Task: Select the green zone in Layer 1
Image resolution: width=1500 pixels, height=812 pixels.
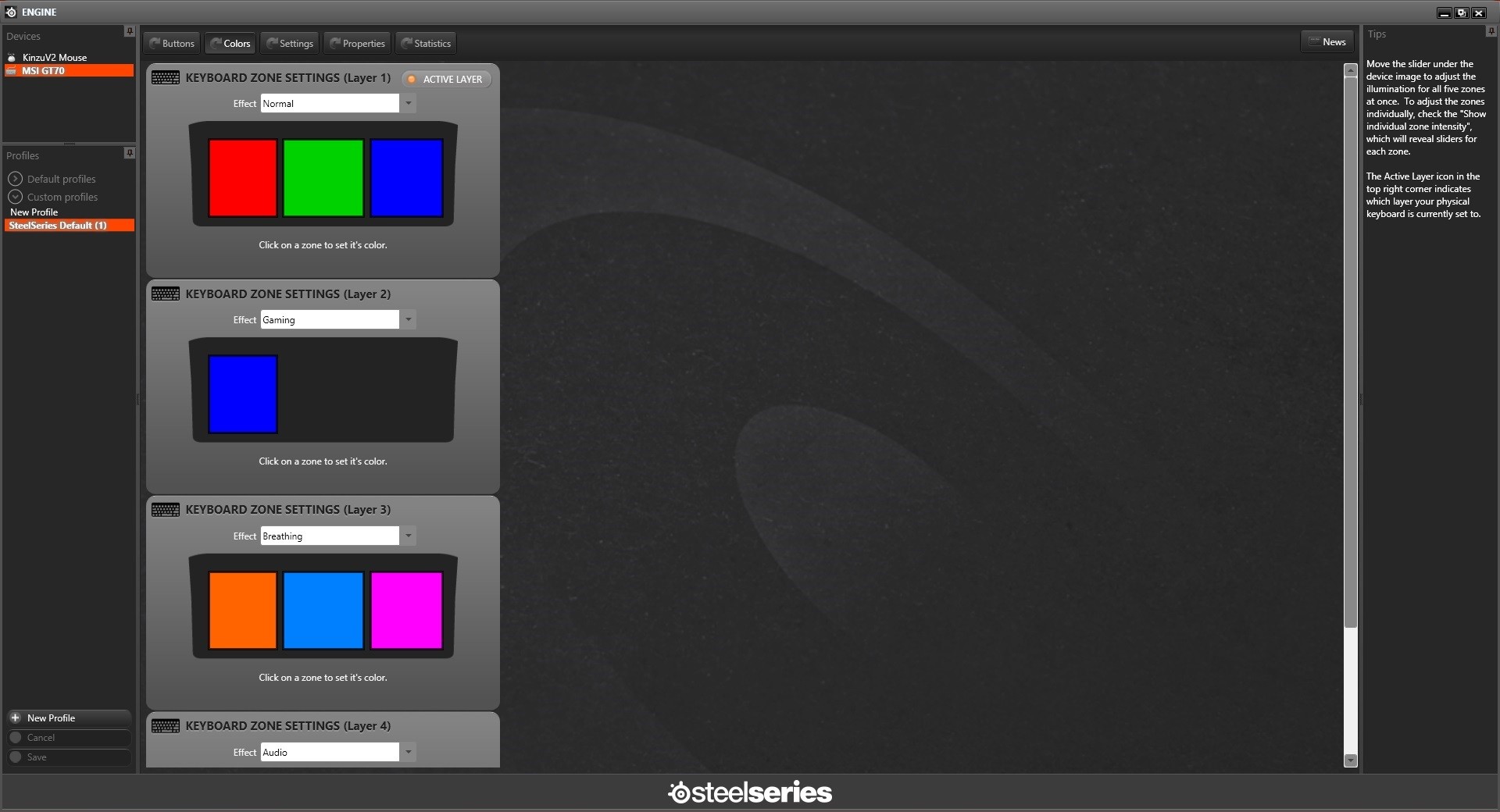Action: click(x=323, y=178)
